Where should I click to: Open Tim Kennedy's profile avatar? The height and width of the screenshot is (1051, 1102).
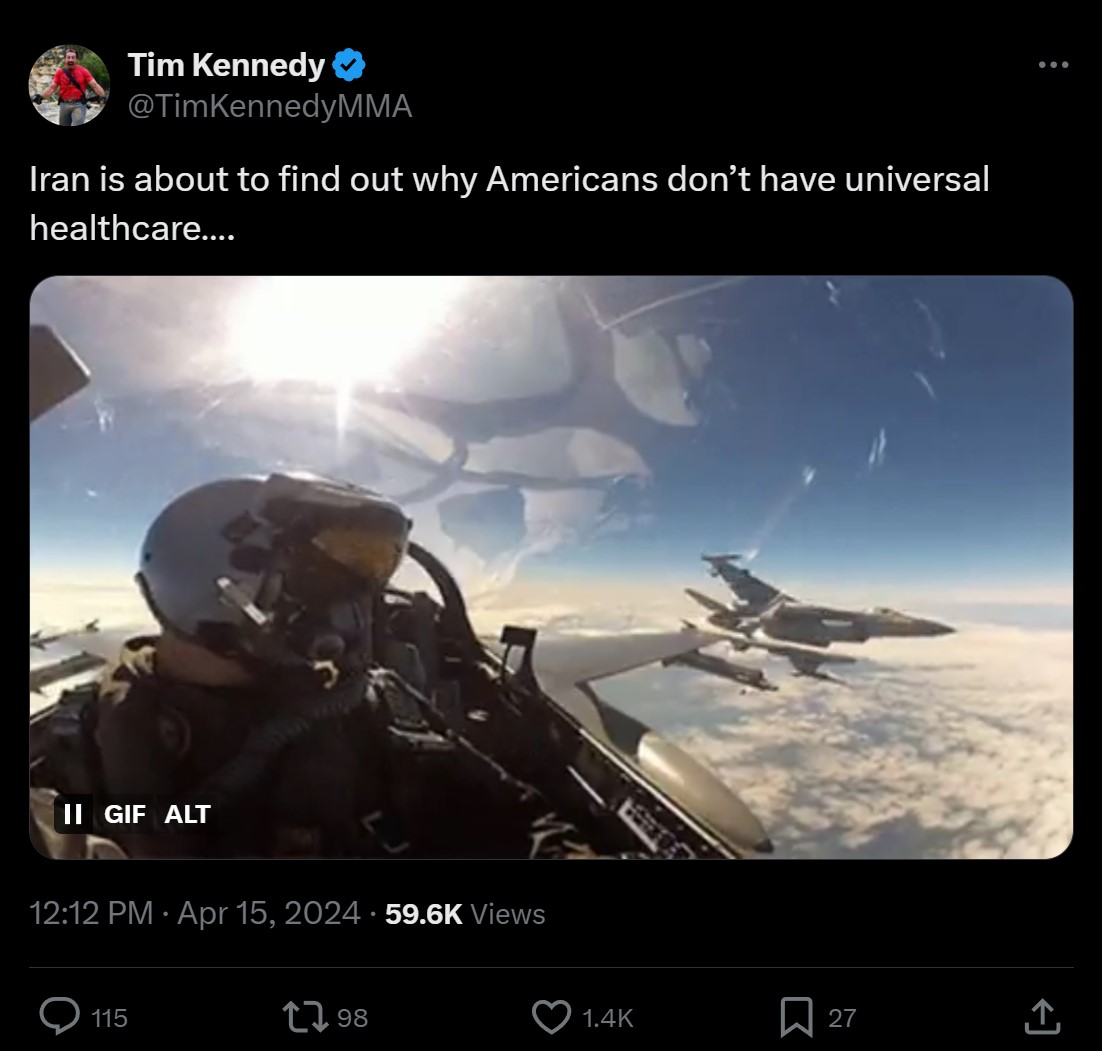pos(69,86)
